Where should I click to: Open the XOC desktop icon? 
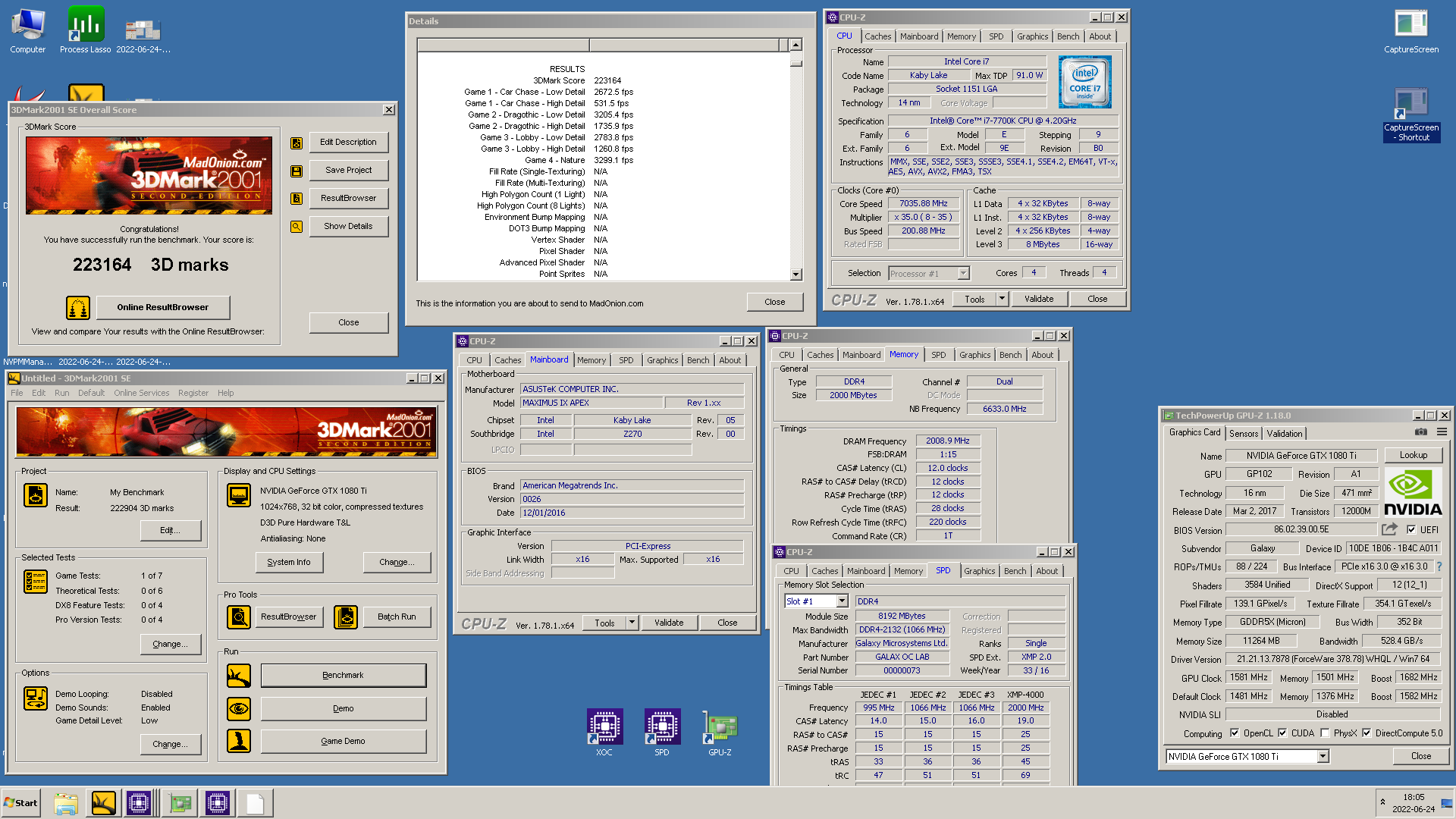click(x=604, y=733)
